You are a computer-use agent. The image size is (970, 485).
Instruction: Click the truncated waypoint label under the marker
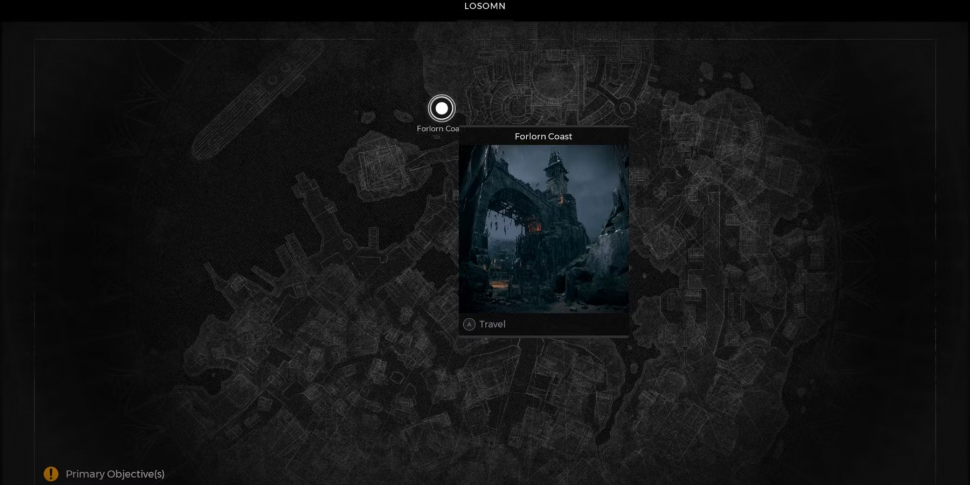click(x=438, y=129)
